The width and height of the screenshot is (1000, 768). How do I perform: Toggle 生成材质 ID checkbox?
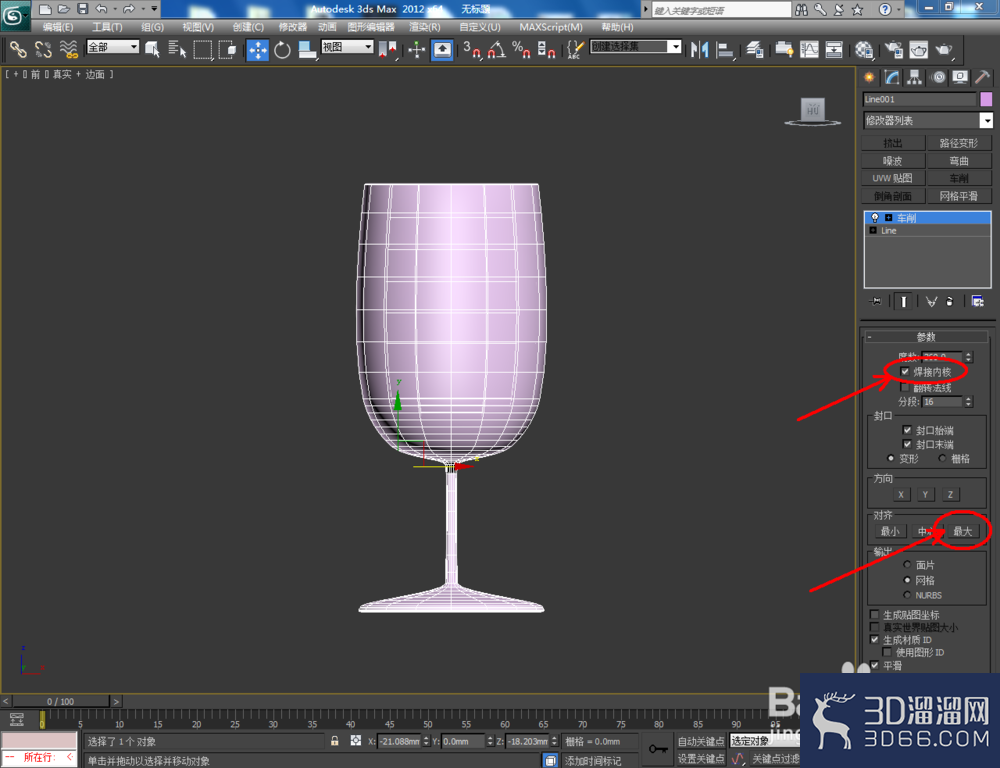pos(874,639)
